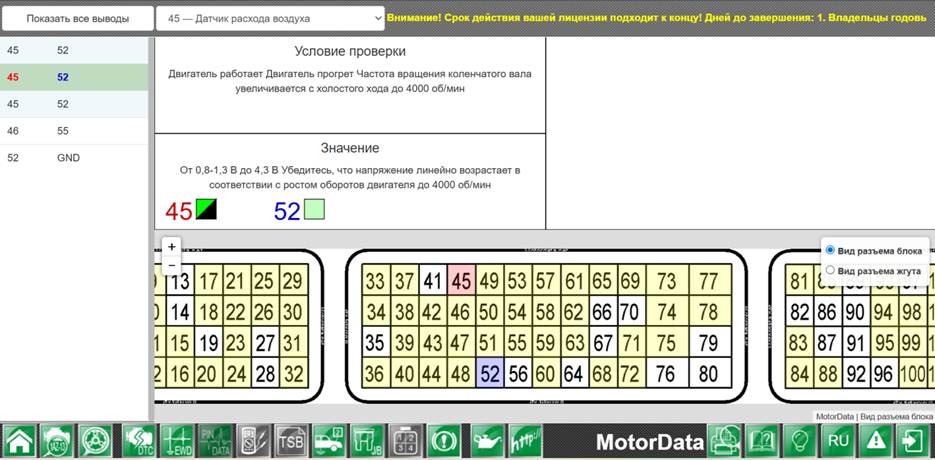Select 'Вид разъема жгута' radio button
Viewport: 935px width, 460px height.
(830, 270)
